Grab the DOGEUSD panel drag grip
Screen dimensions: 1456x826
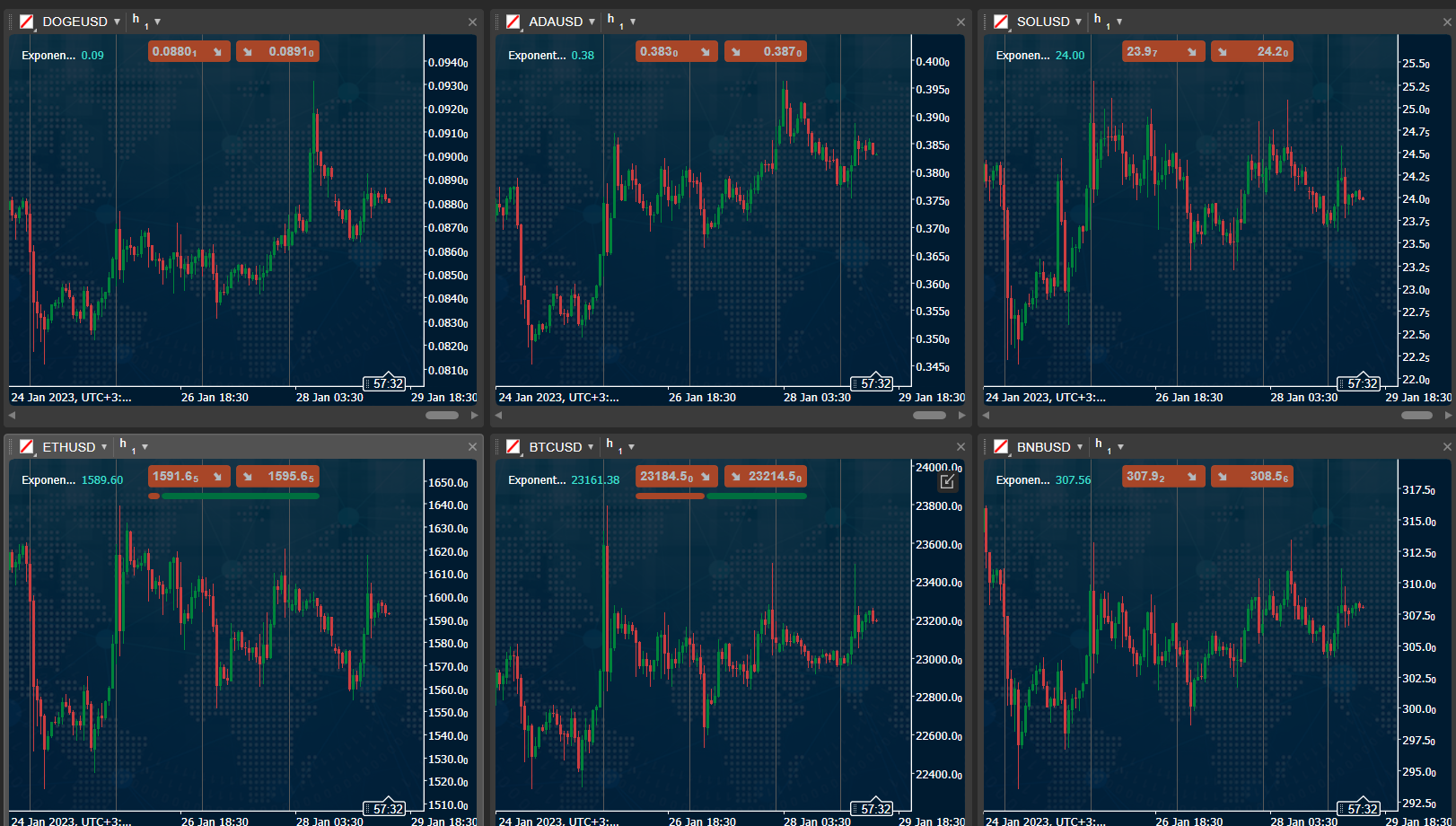(x=11, y=22)
